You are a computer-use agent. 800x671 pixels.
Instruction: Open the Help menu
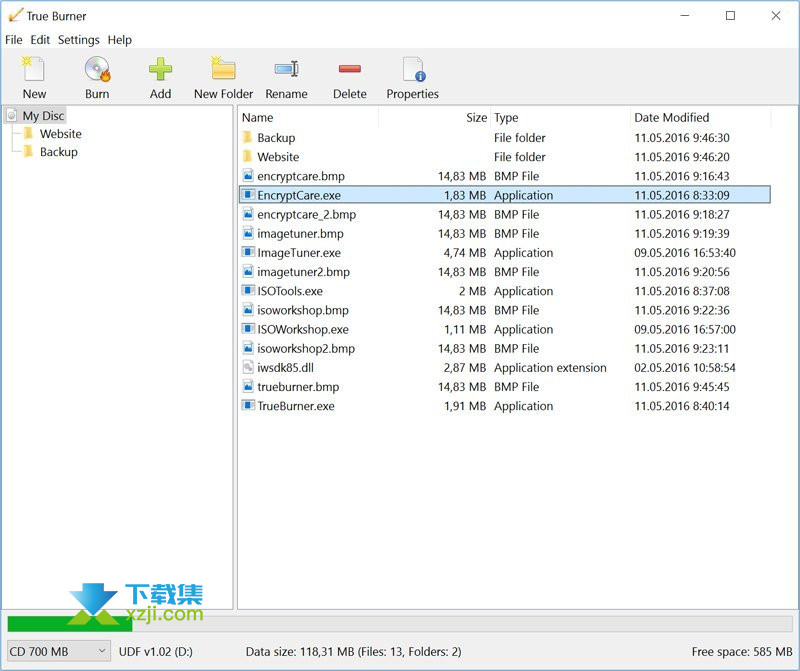click(x=119, y=40)
